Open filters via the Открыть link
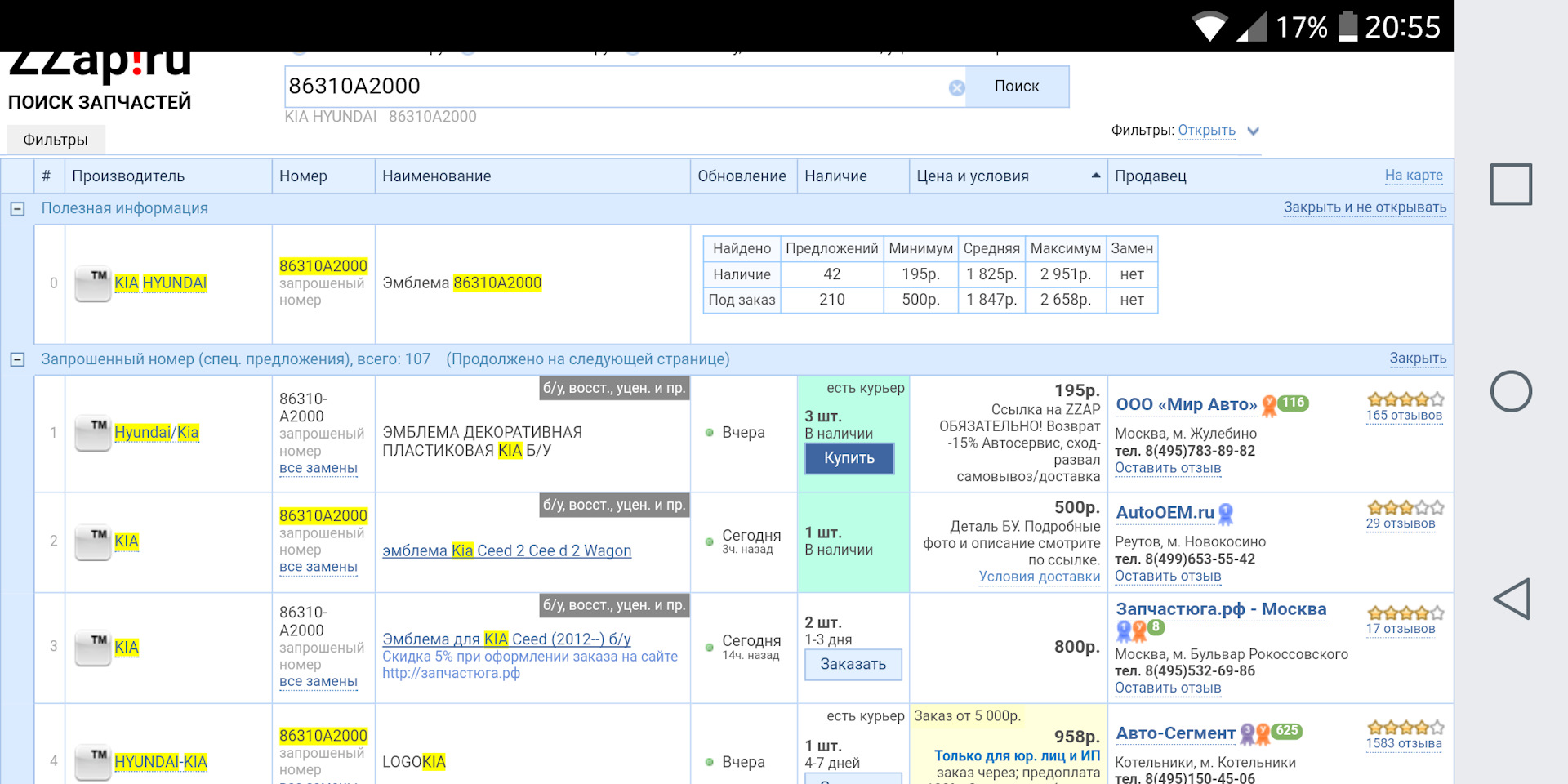The height and width of the screenshot is (784, 1568). (1206, 131)
